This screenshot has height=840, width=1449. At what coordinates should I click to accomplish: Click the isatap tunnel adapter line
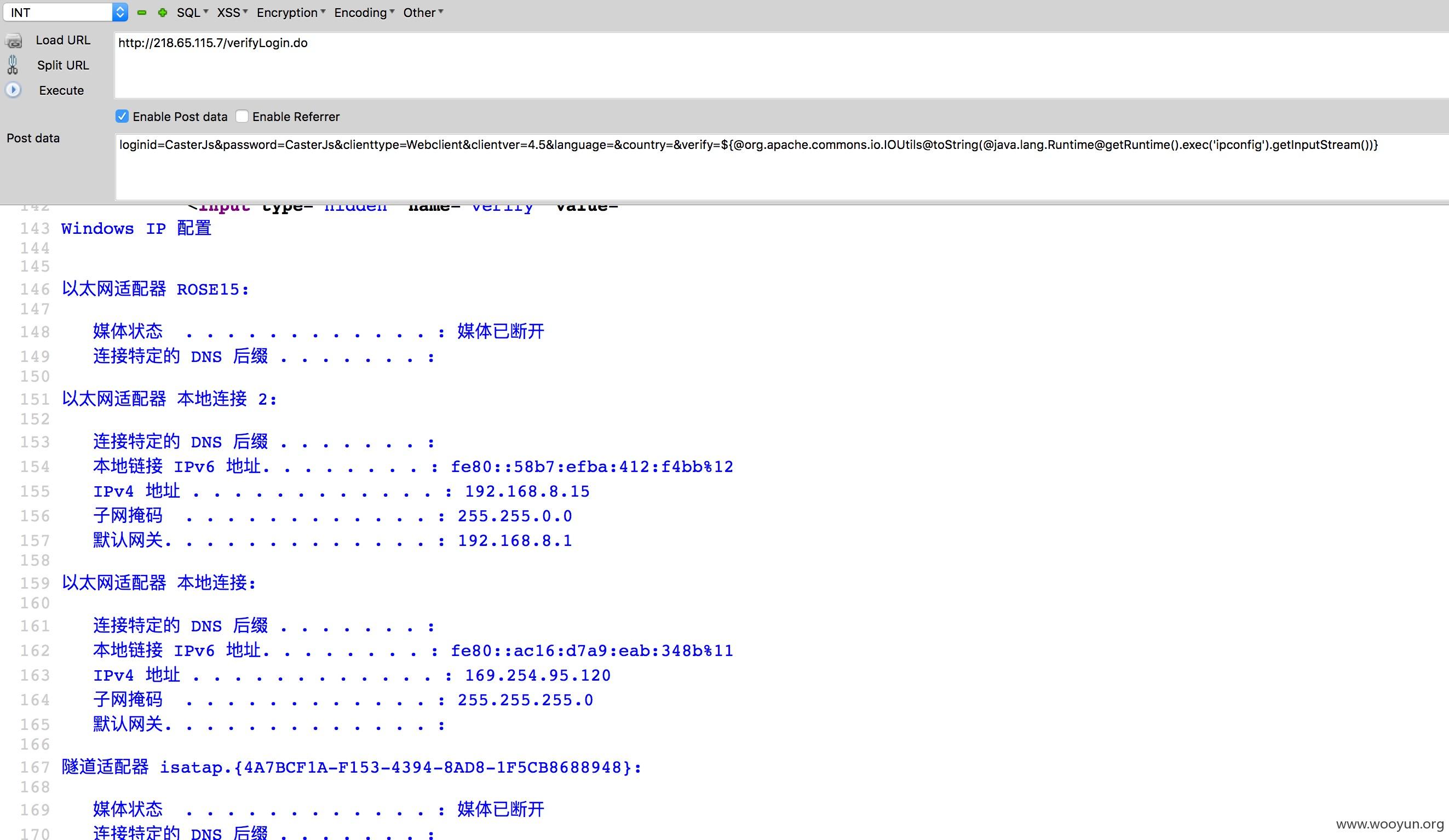point(352,768)
